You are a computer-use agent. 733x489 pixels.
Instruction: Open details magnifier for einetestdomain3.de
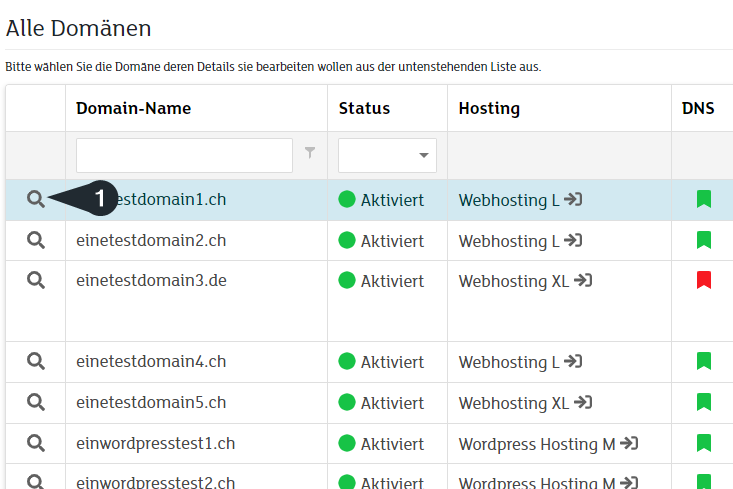(x=36, y=280)
